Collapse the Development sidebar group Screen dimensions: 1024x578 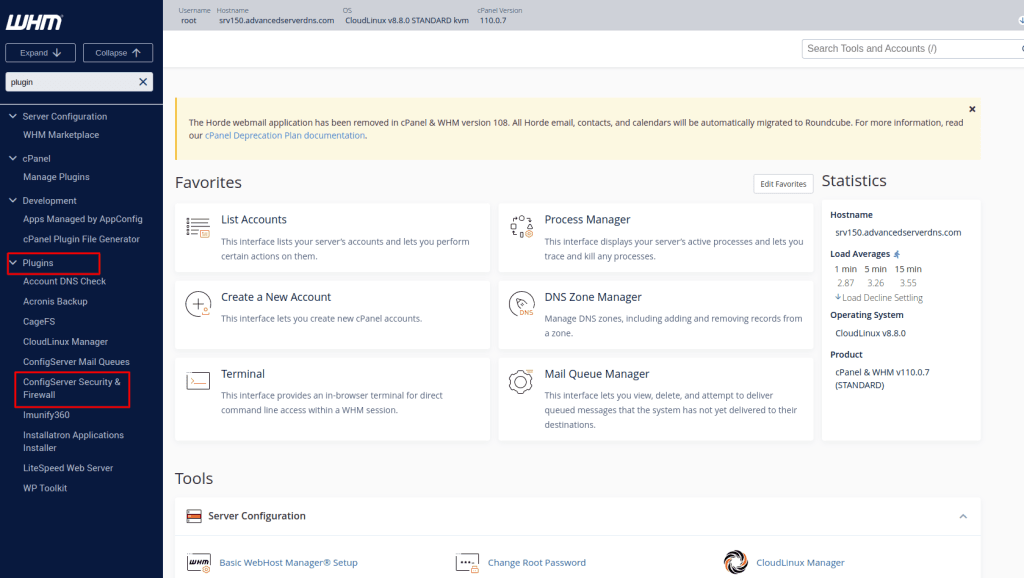tap(12, 201)
